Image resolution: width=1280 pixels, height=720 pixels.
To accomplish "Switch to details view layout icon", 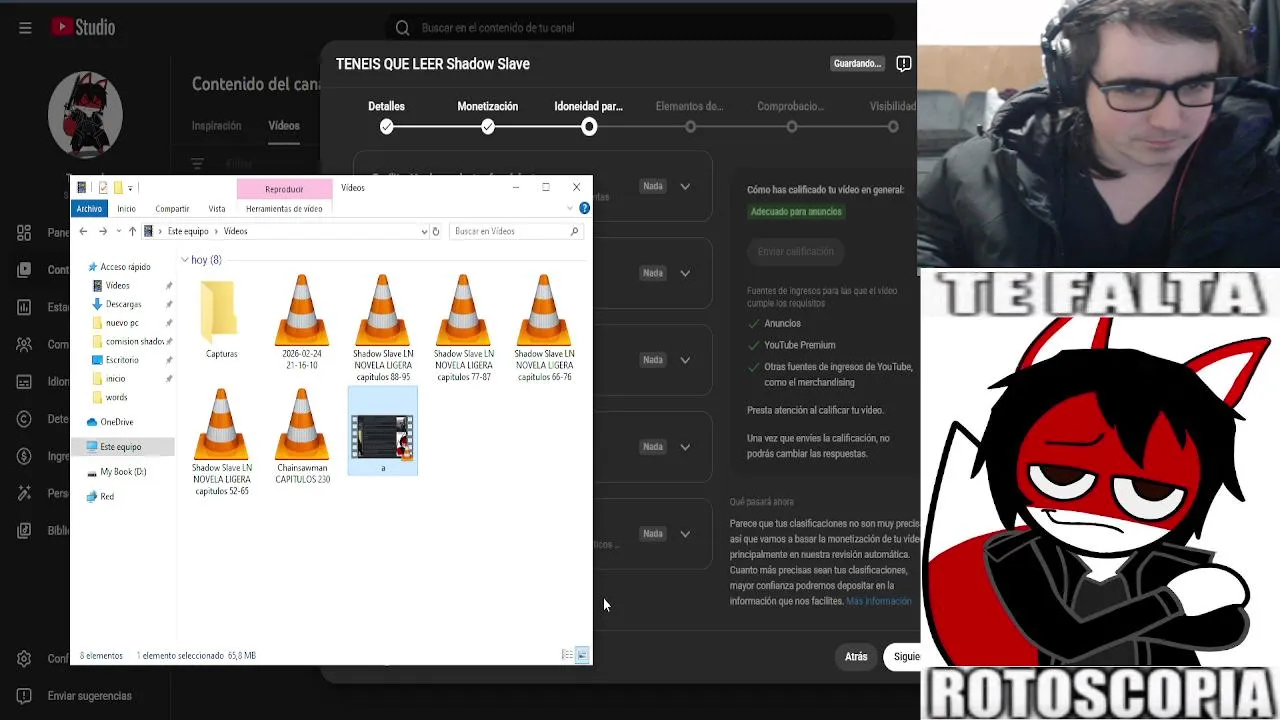I will 567,655.
